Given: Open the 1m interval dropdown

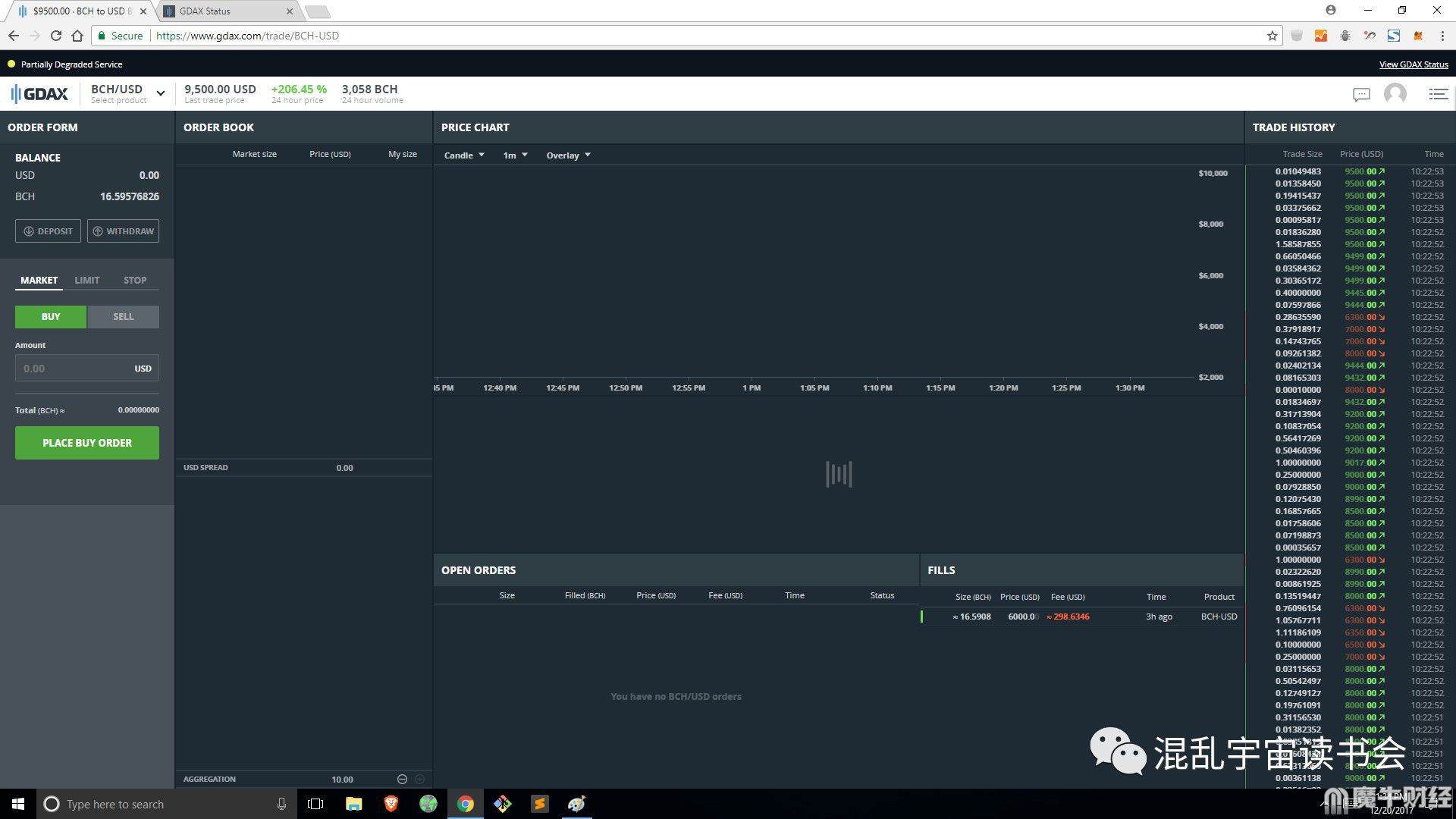Looking at the screenshot, I should coord(515,155).
